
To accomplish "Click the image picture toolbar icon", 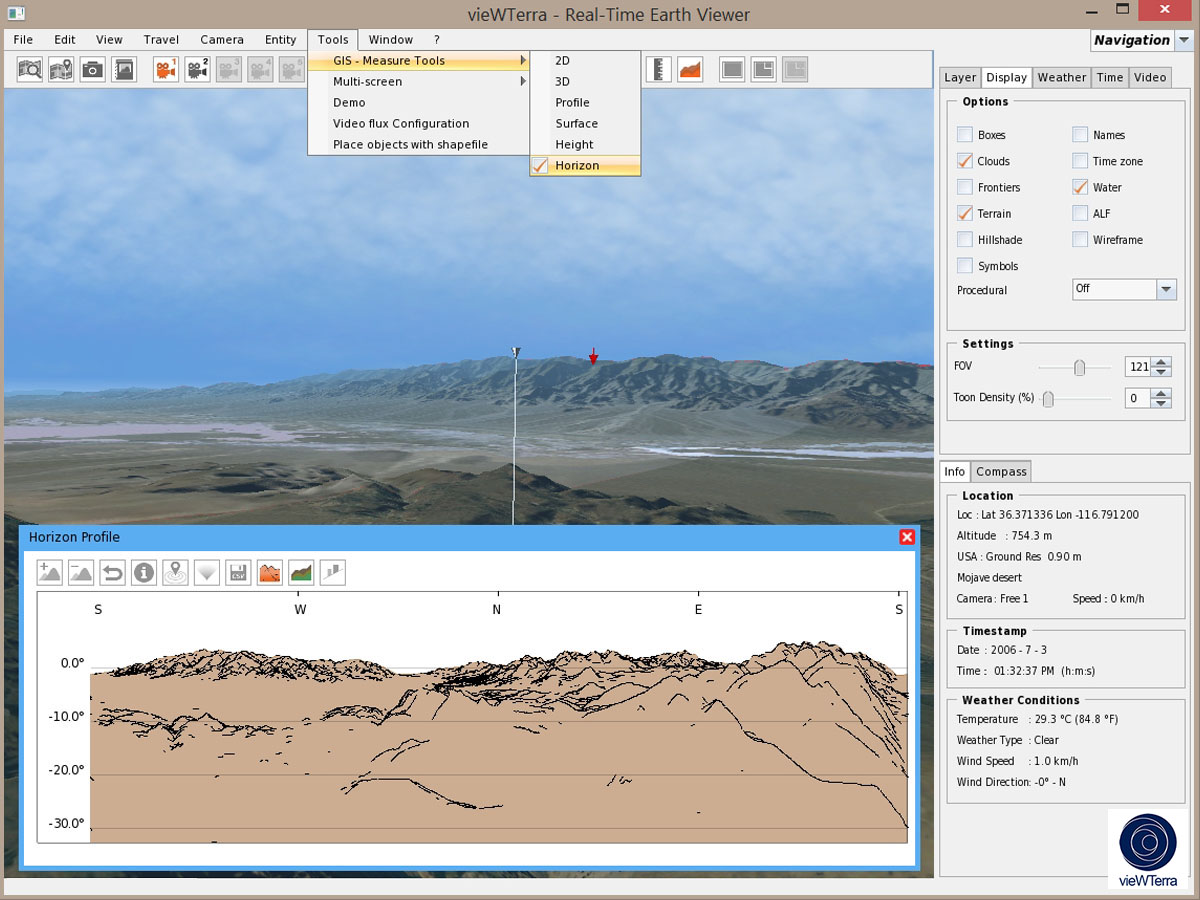I will pyautogui.click(x=123, y=69).
